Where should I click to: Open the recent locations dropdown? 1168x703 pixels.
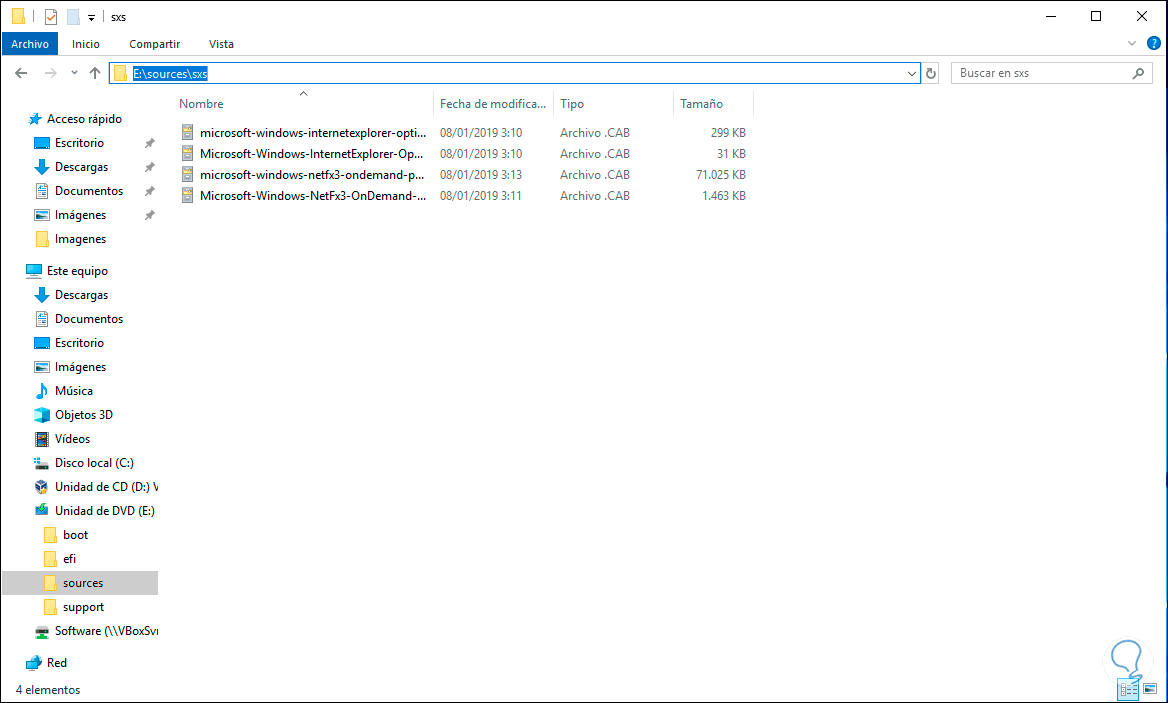click(x=74, y=73)
